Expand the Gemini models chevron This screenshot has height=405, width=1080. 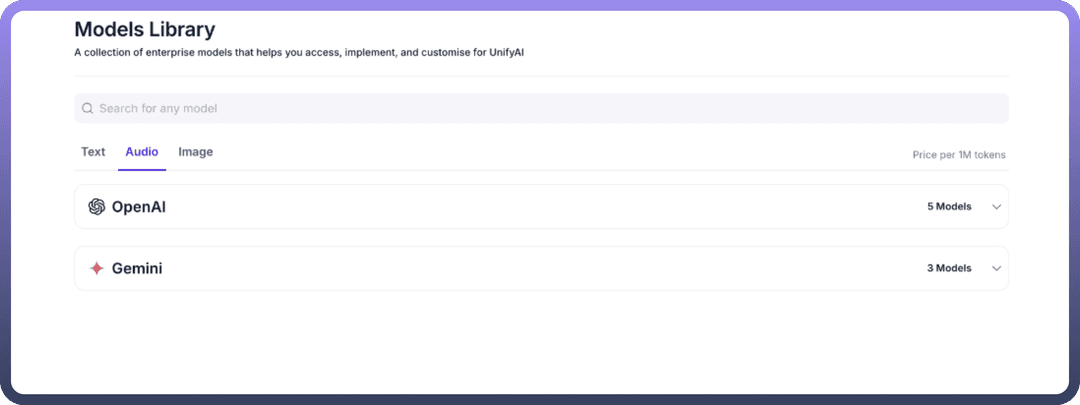tap(996, 269)
